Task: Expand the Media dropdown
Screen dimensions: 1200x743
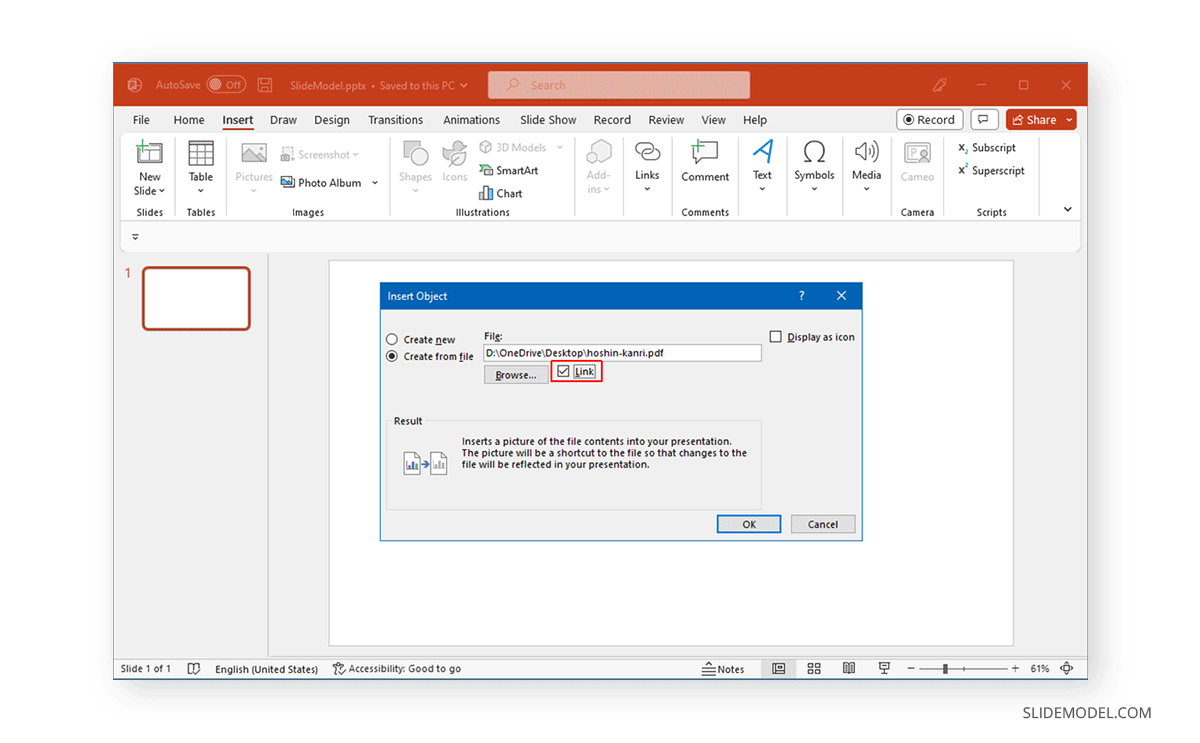Action: tap(866, 188)
